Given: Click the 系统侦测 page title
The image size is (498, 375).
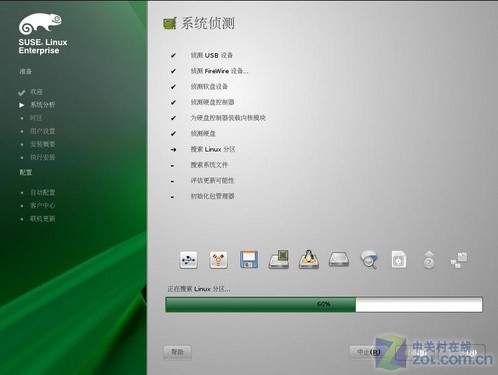Looking at the screenshot, I should (x=208, y=23).
